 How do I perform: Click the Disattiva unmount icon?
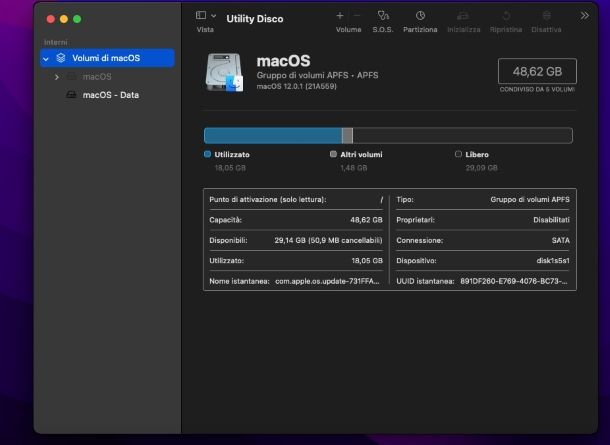[x=547, y=16]
